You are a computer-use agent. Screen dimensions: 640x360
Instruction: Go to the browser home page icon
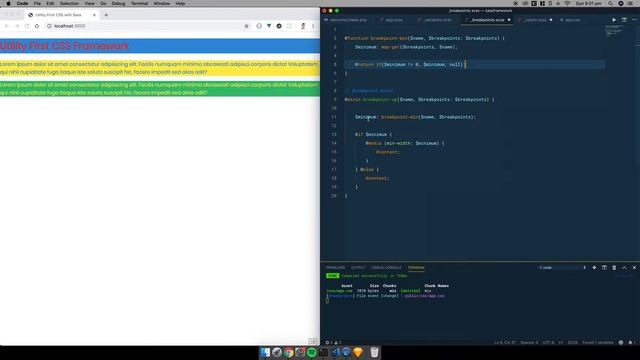click(x=37, y=26)
